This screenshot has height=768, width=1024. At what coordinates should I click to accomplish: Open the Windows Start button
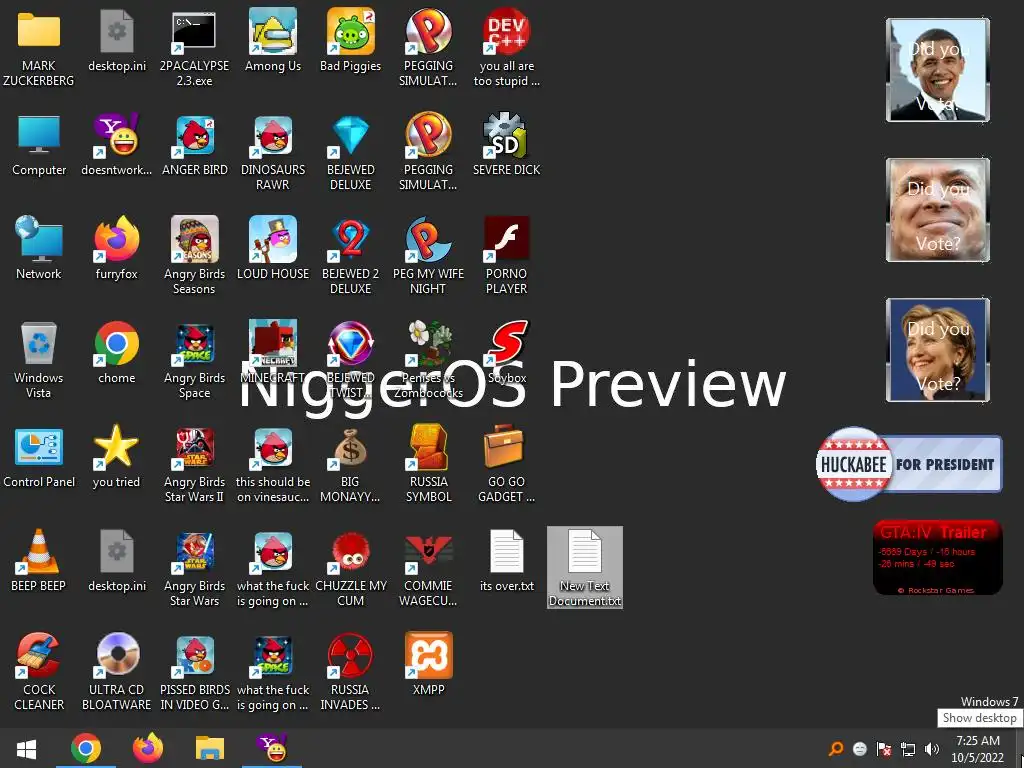26,748
